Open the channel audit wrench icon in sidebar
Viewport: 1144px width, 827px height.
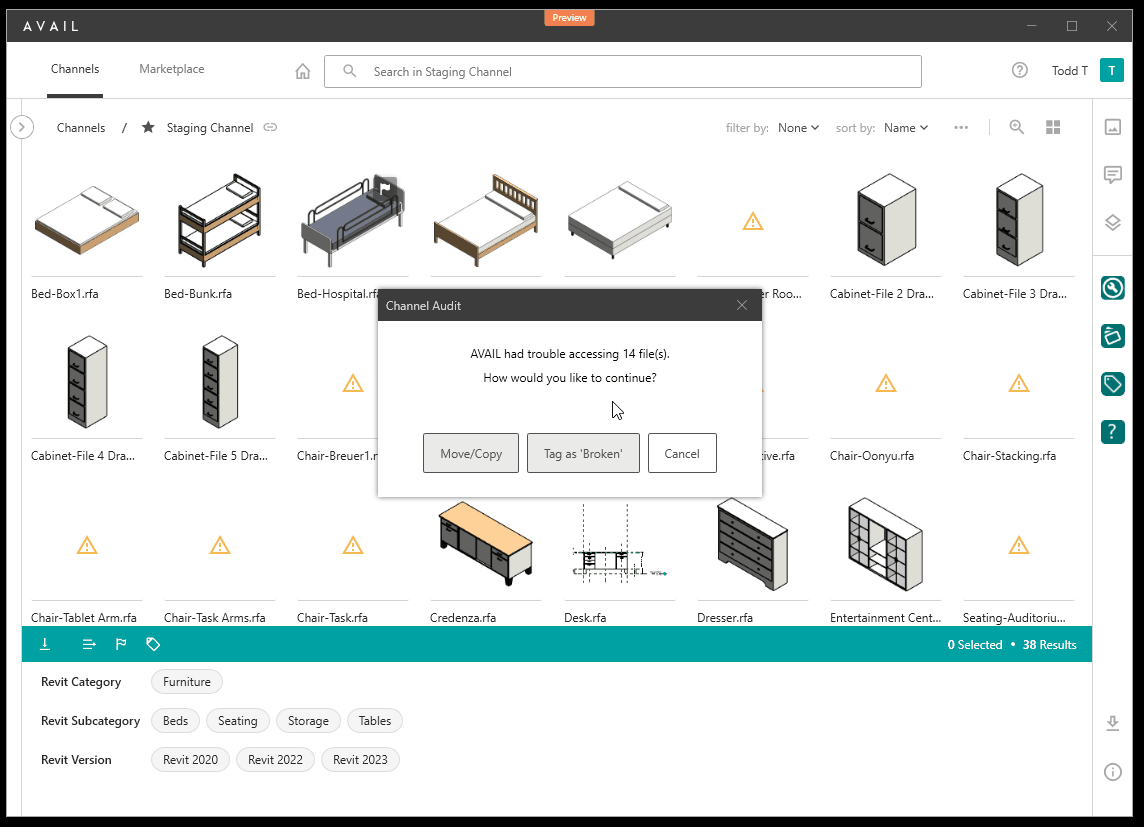[1112, 289]
